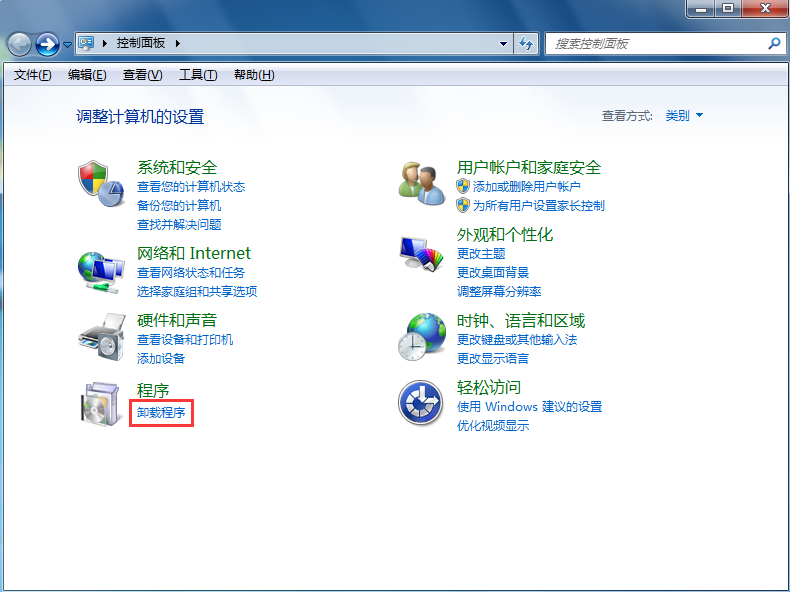The height and width of the screenshot is (592, 790).
Task: Open the 轻松访问 heading link
Action: point(489,387)
